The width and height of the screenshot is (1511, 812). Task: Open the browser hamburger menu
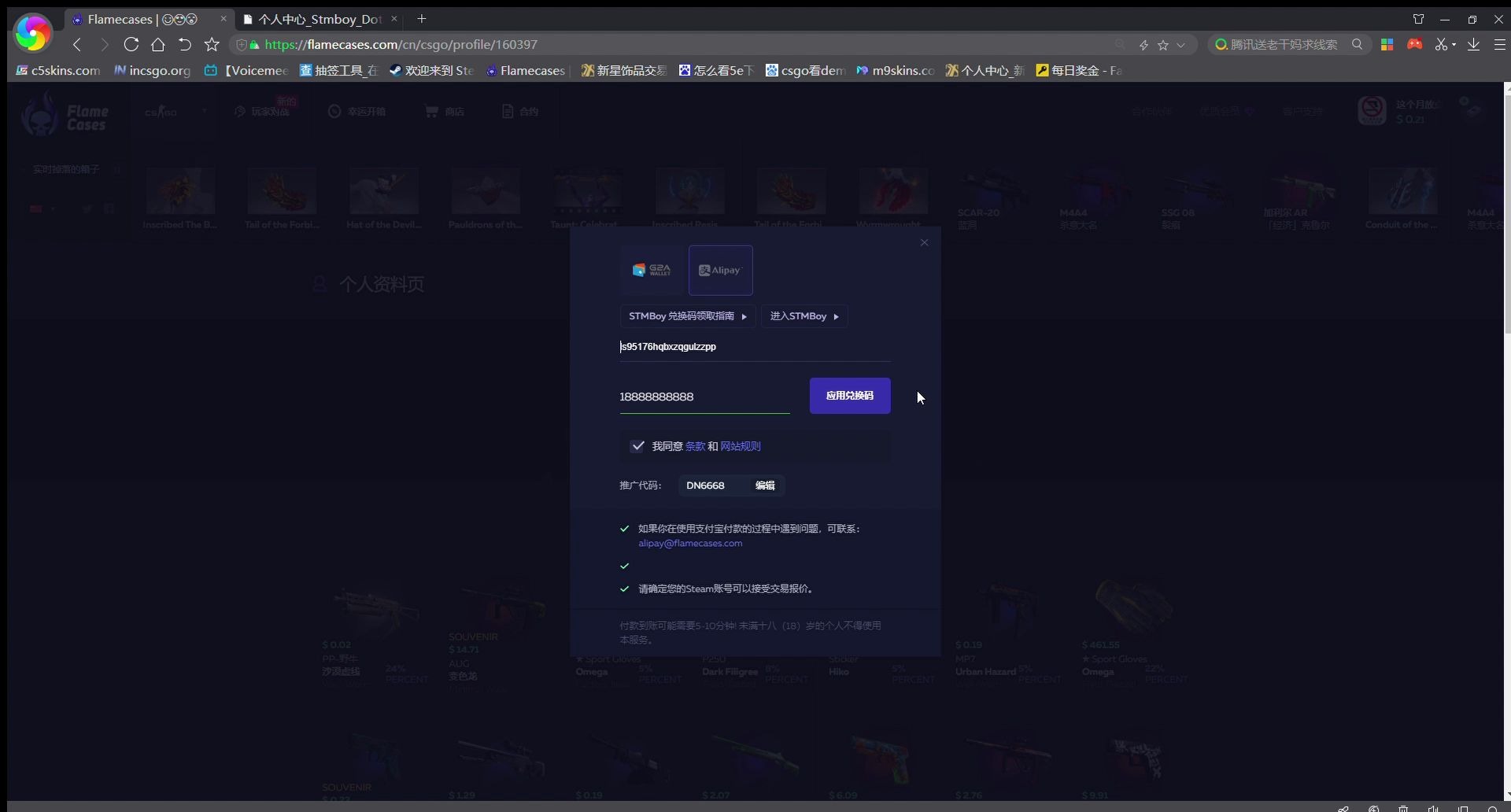1499,45
